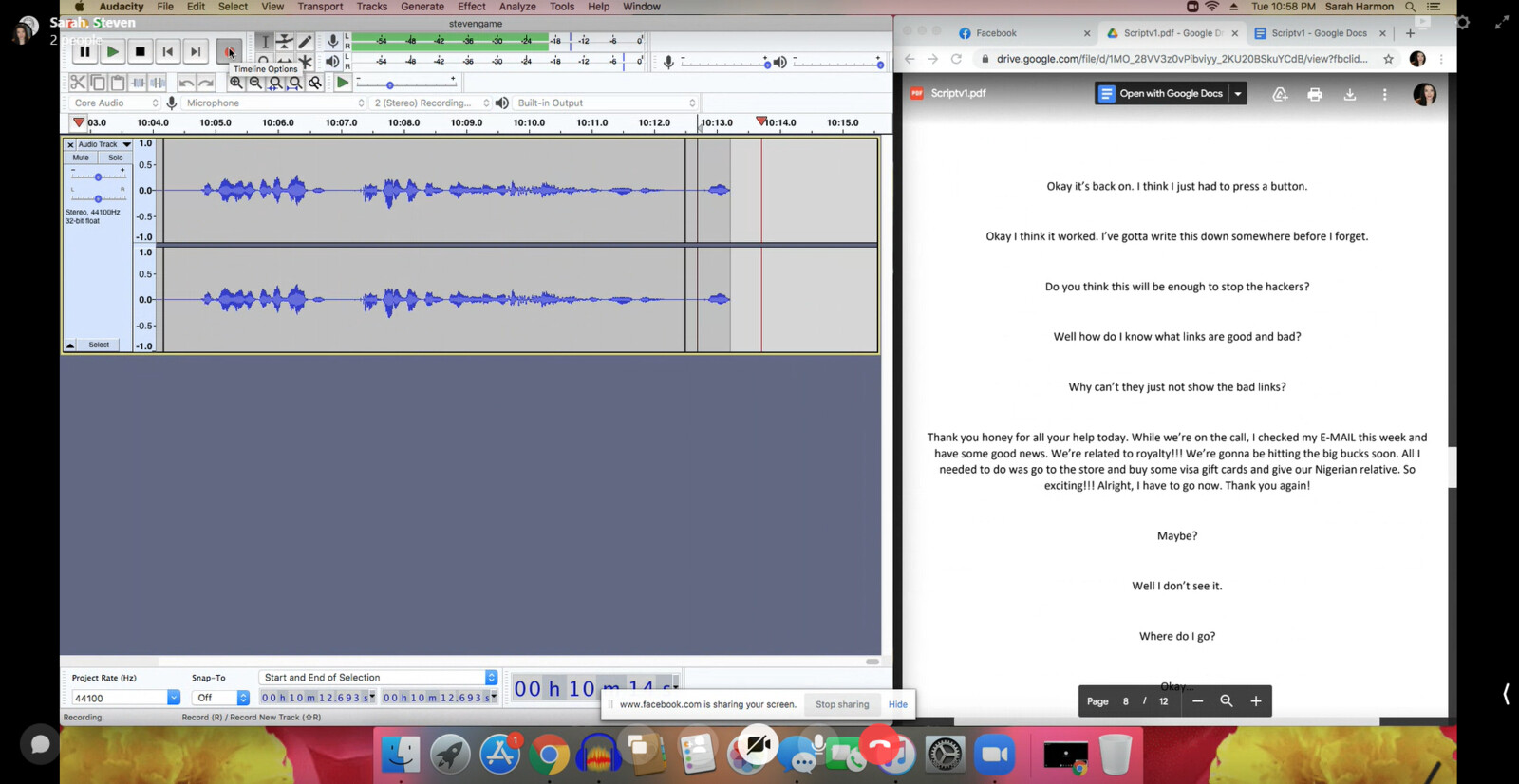Paste audio with the clipboard icon
This screenshot has width=1519, height=784.
pyautogui.click(x=118, y=83)
